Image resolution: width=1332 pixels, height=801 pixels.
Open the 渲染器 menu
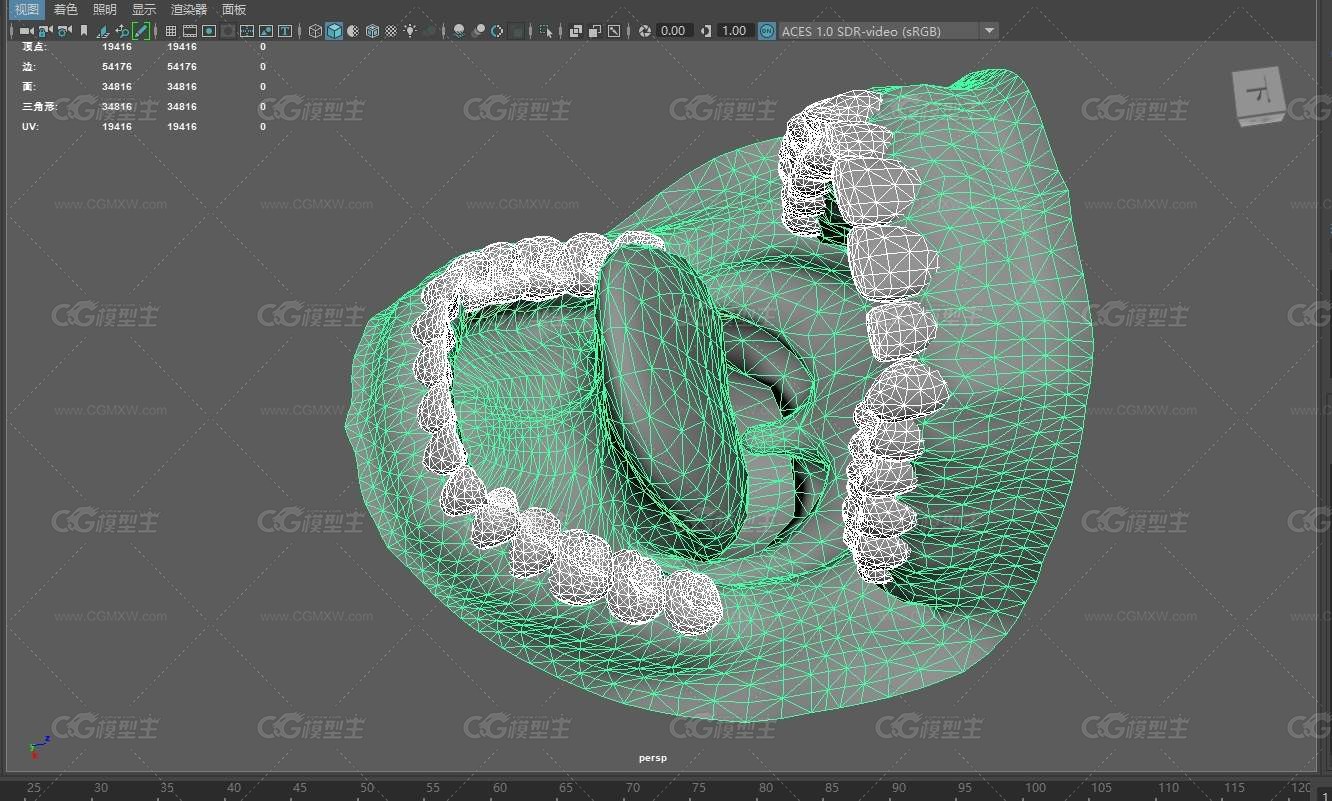[x=189, y=9]
